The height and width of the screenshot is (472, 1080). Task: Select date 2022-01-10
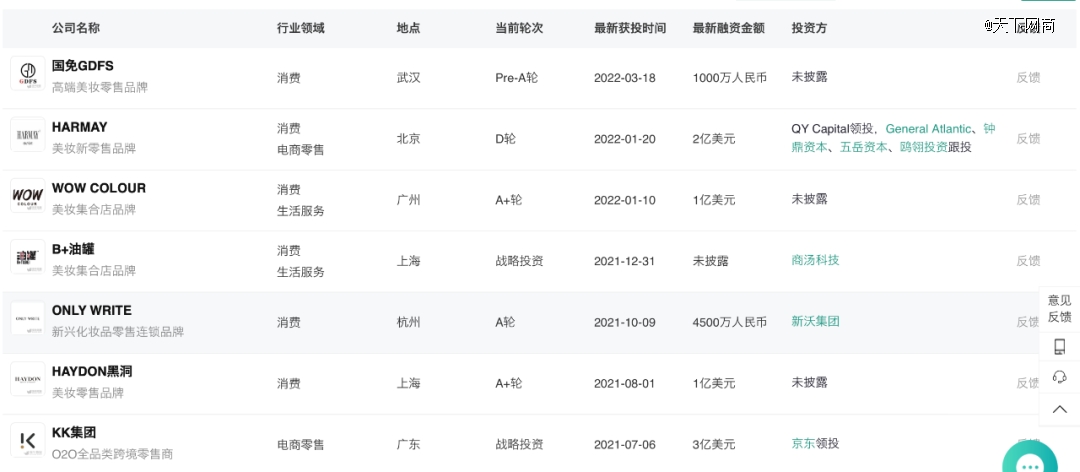tap(625, 201)
